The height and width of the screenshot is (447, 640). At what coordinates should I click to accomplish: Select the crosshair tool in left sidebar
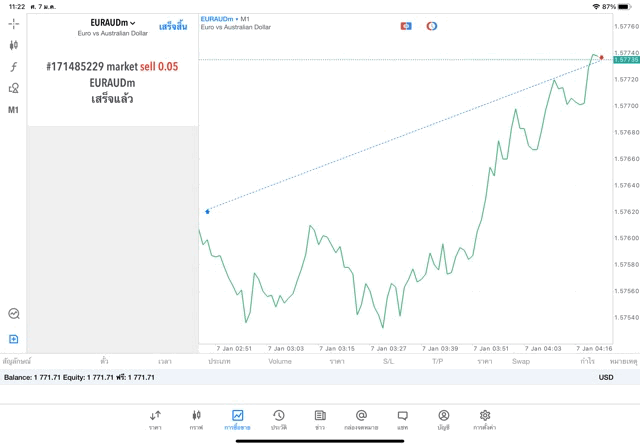pos(14,23)
